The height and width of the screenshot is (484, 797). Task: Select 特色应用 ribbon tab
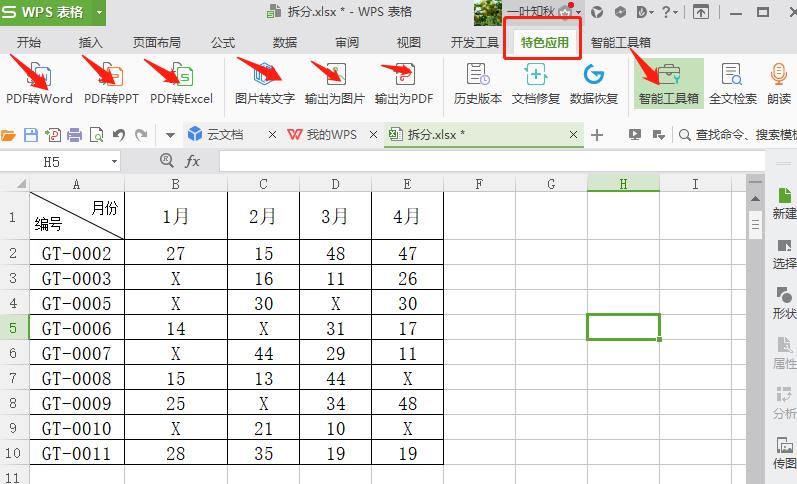[544, 42]
